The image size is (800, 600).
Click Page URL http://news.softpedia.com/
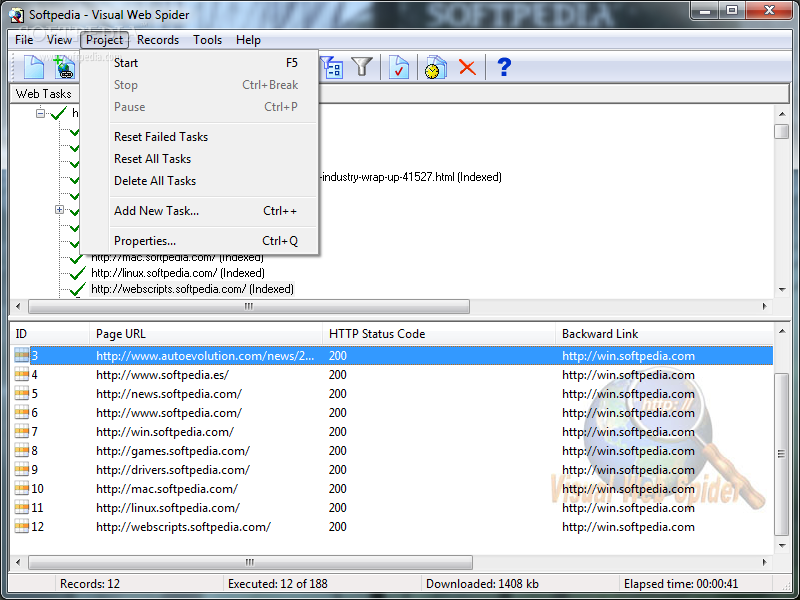click(169, 394)
